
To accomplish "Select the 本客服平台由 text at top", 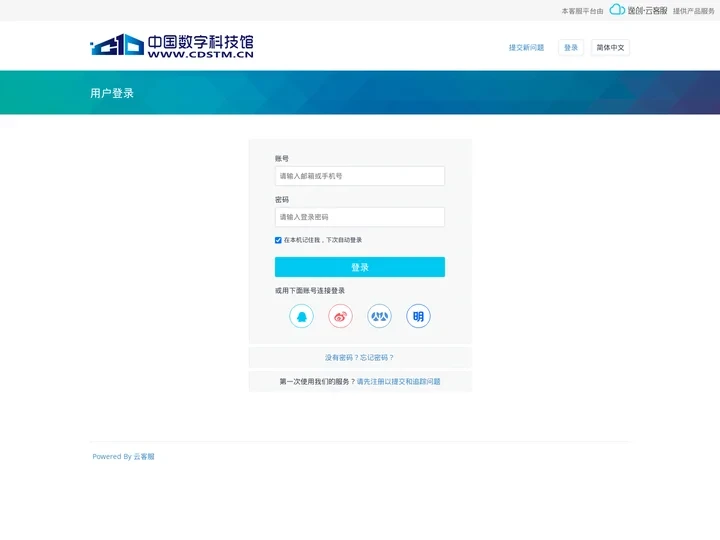I will tap(582, 11).
